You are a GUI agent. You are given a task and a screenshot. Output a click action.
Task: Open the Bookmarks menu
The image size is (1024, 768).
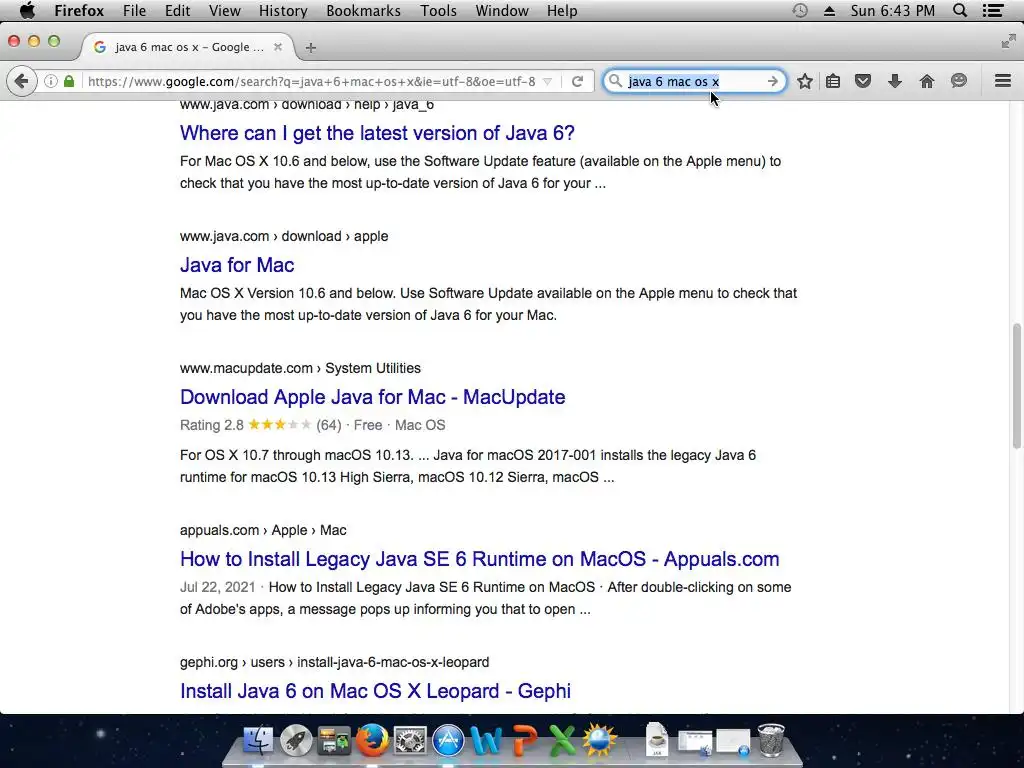[364, 10]
